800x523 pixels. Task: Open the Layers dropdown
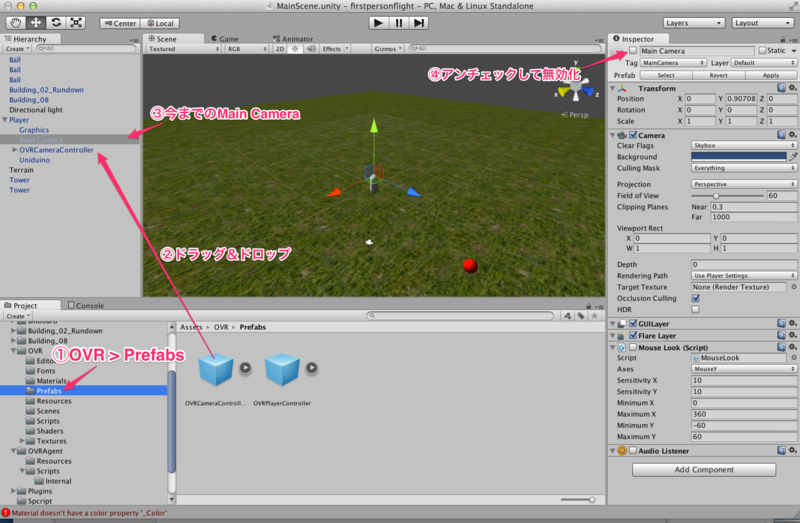point(693,22)
